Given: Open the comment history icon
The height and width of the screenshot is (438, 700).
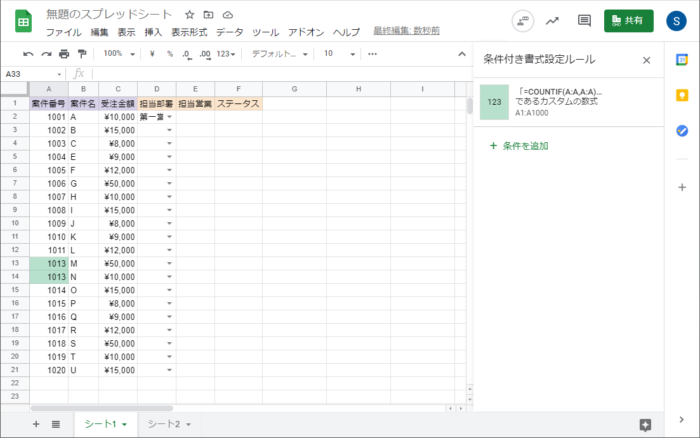Looking at the screenshot, I should 585,21.
